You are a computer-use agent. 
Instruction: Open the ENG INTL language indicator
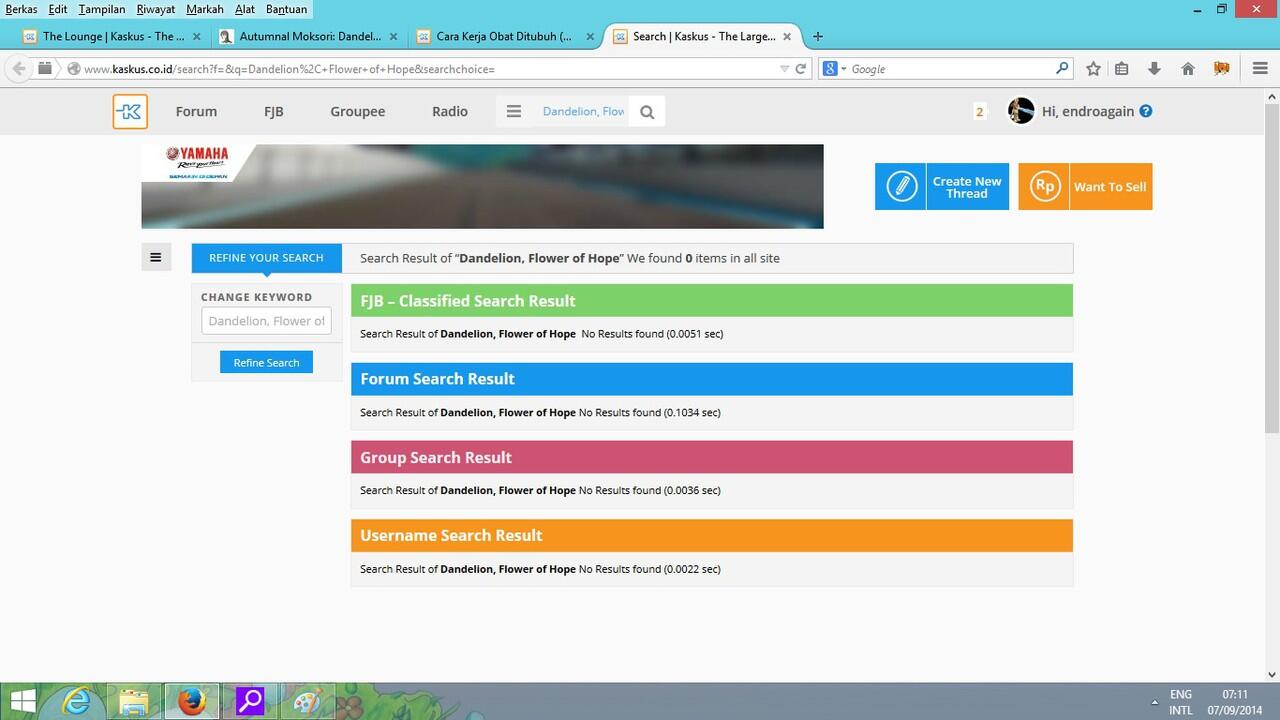coord(1181,702)
